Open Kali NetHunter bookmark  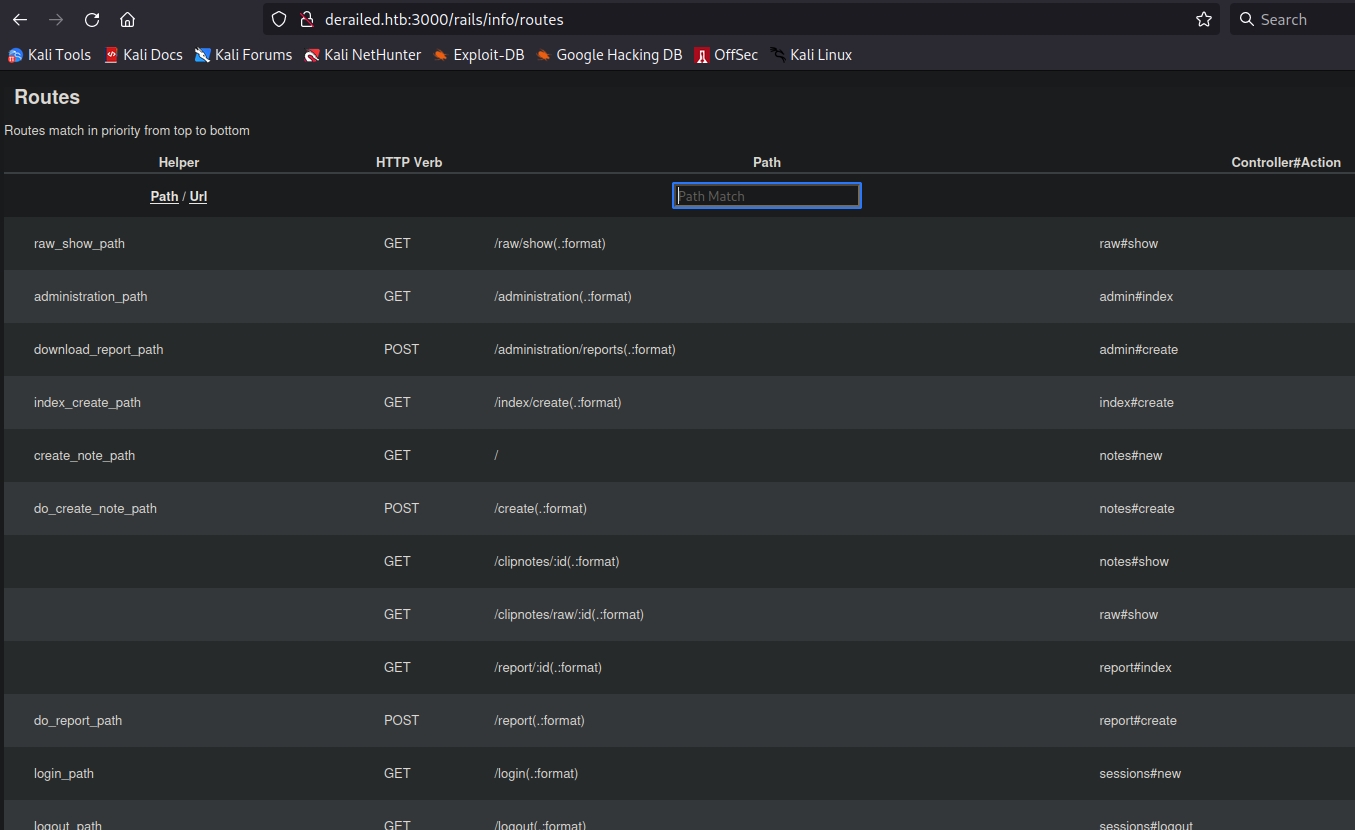click(362, 55)
